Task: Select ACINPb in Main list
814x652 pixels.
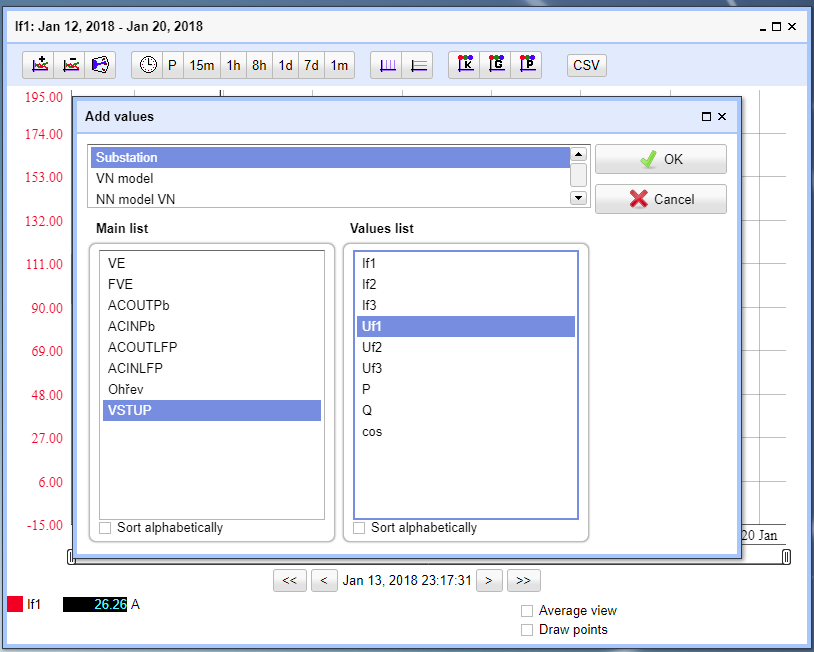Action: point(212,326)
